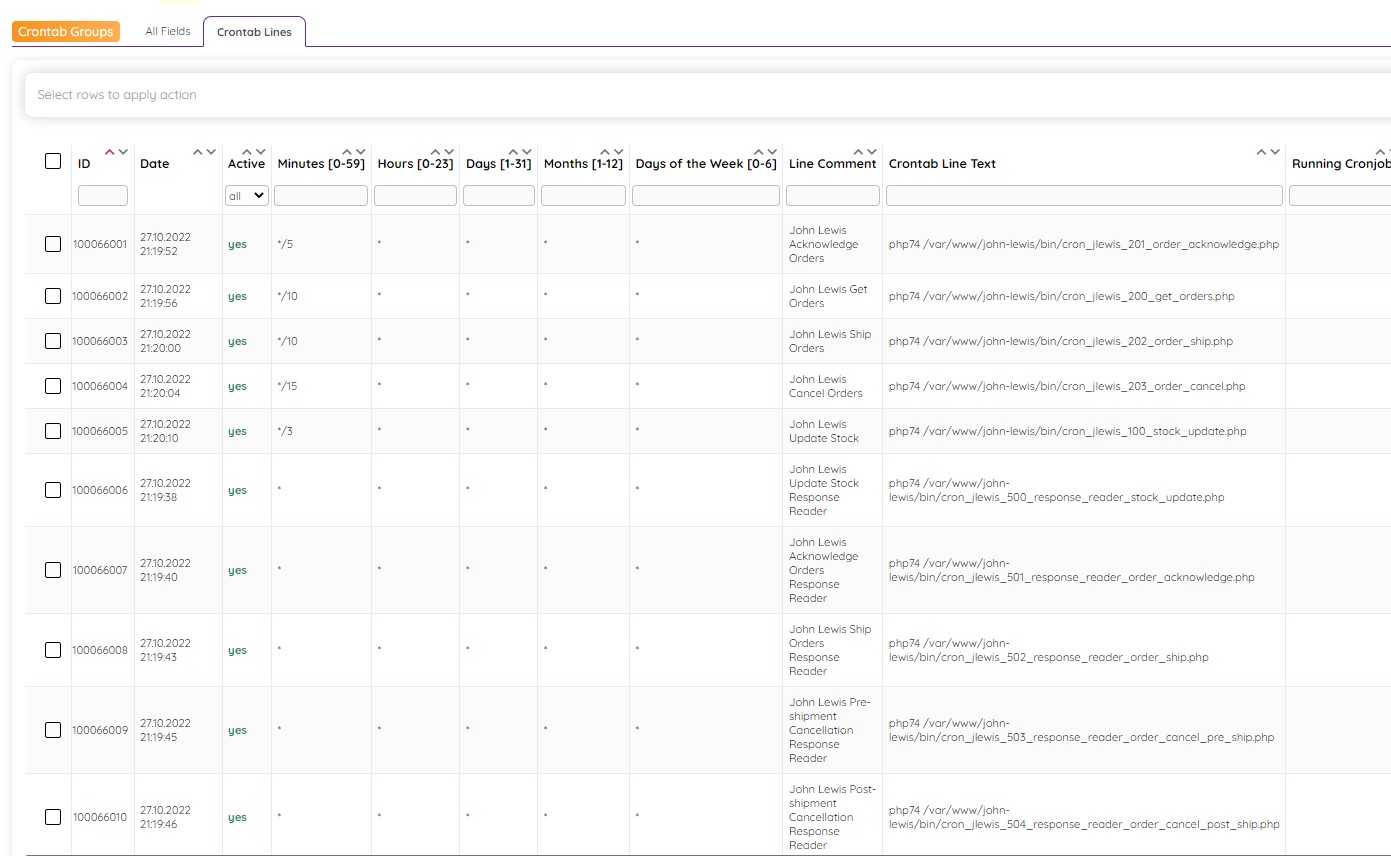The width and height of the screenshot is (1391, 856).
Task: Select row 100066008 checkbox
Action: (x=53, y=650)
